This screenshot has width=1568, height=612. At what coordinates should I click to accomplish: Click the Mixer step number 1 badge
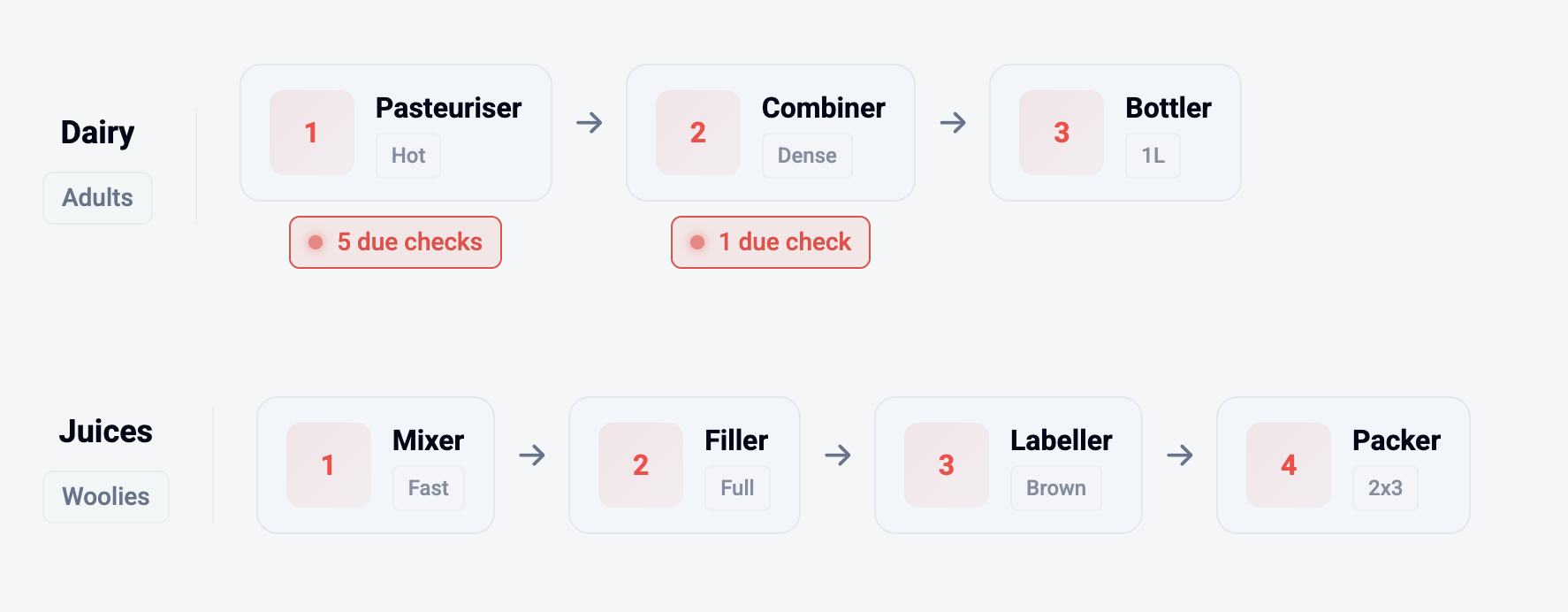328,465
